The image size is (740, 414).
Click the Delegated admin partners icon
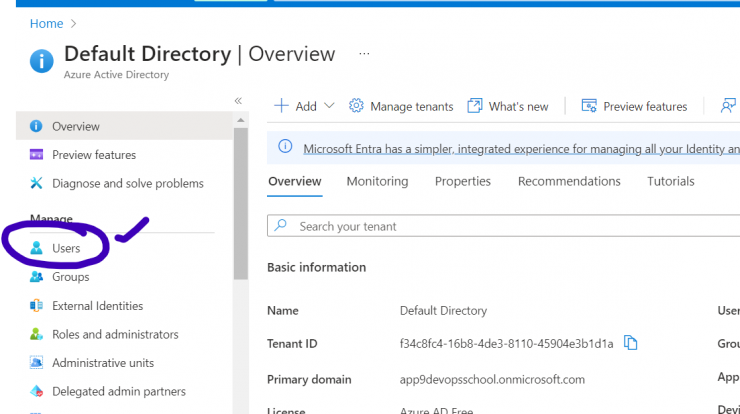click(x=36, y=391)
